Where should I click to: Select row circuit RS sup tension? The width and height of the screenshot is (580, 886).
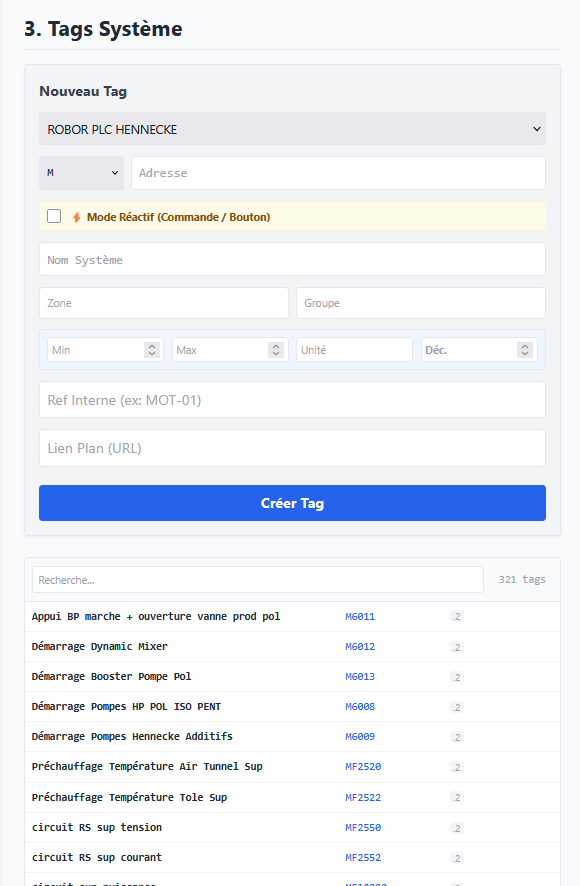point(292,827)
